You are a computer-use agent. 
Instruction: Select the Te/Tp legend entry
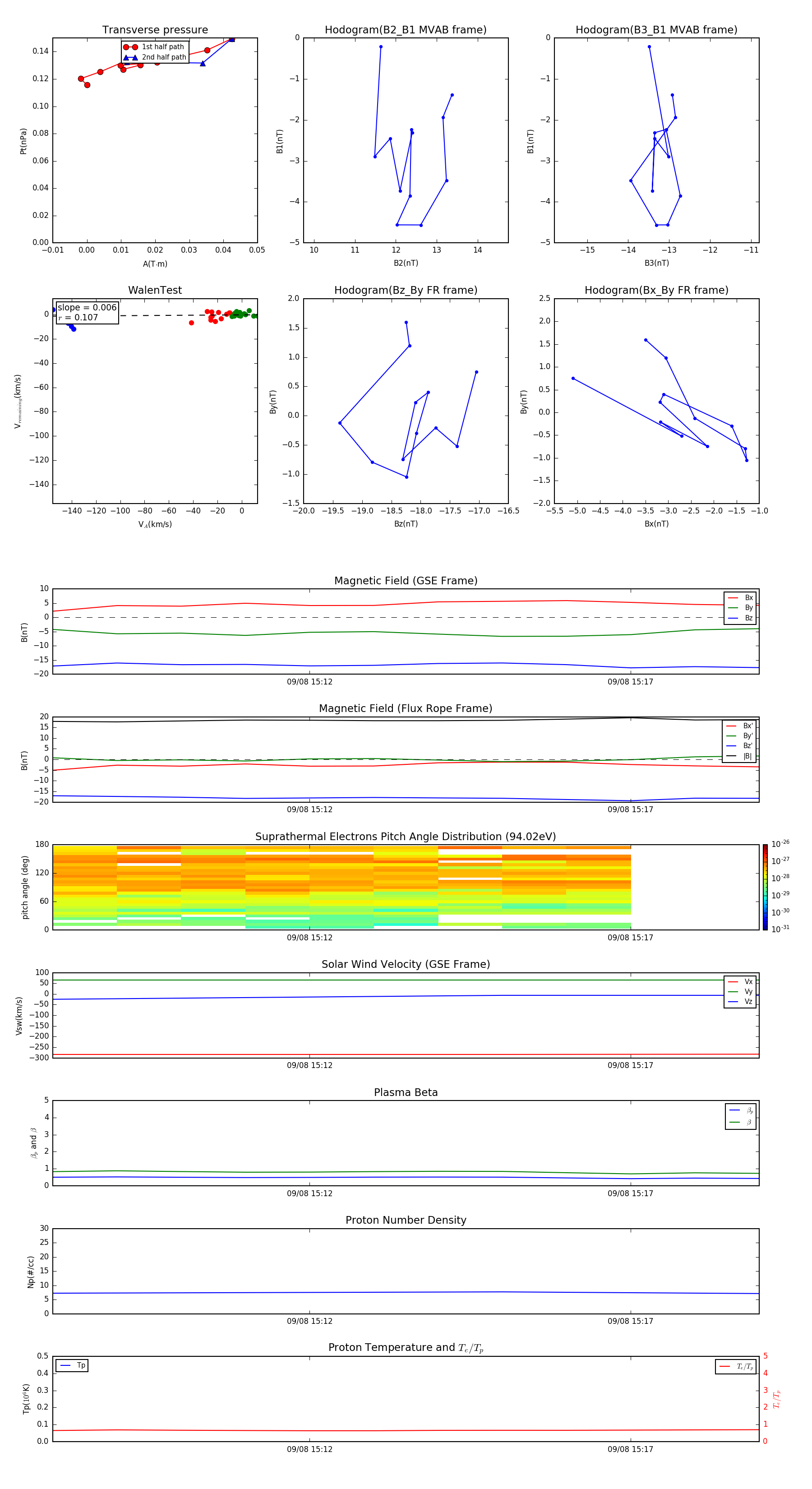(736, 1366)
